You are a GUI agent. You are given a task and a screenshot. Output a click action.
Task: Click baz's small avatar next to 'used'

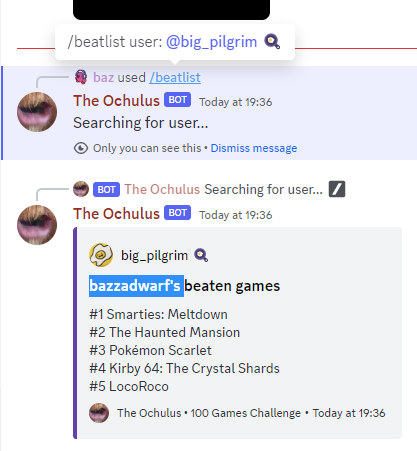pyautogui.click(x=81, y=77)
